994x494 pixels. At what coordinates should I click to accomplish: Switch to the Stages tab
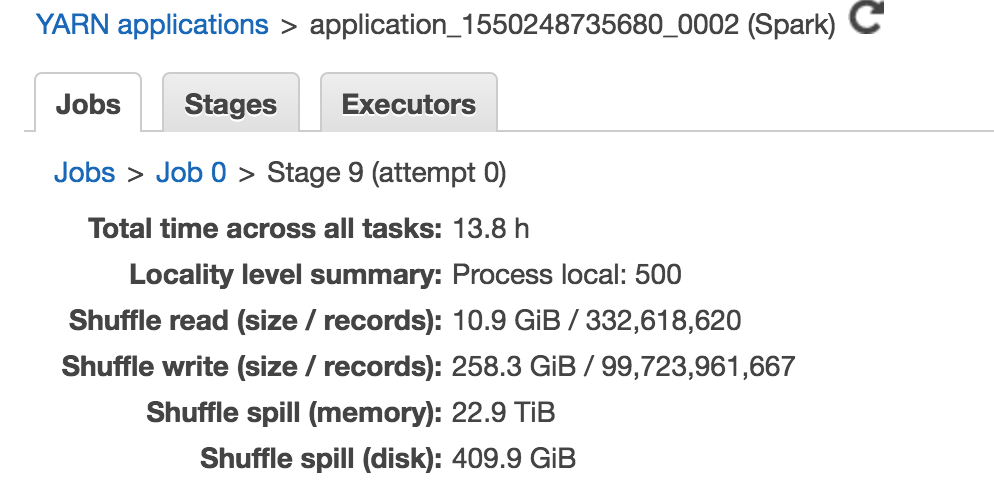231,103
